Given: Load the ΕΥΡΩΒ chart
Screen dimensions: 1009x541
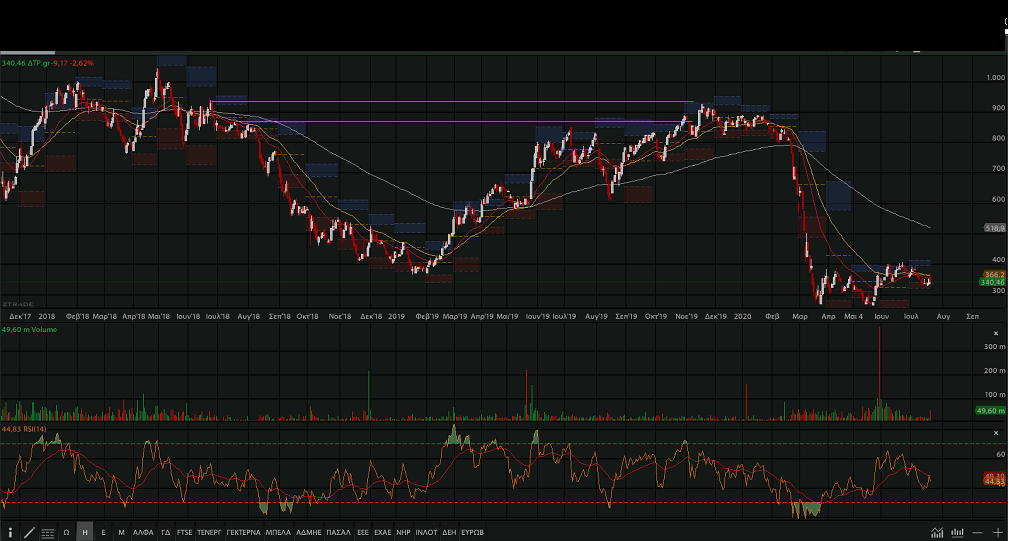Looking at the screenshot, I should point(473,532).
